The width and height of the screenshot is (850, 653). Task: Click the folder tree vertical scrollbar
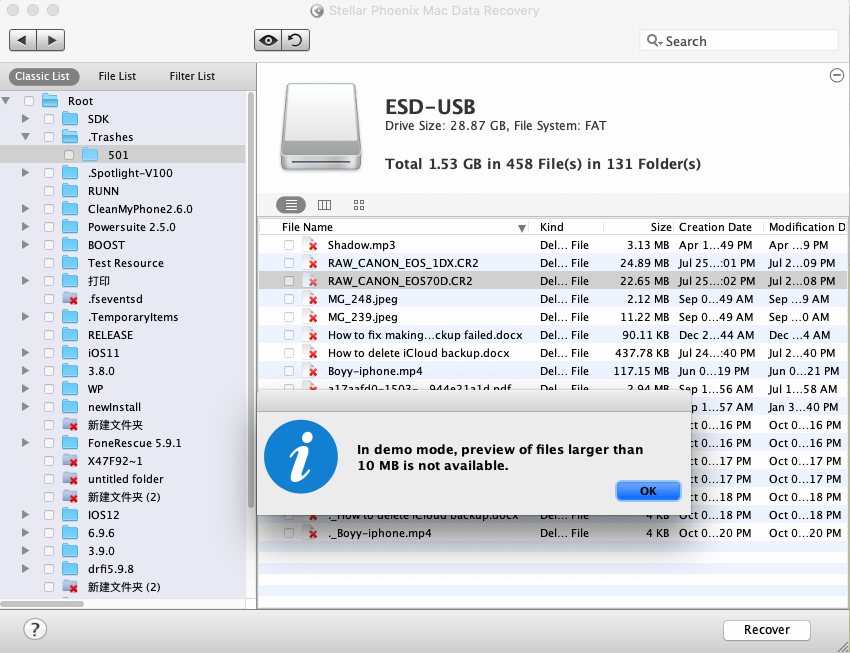pyautogui.click(x=251, y=301)
